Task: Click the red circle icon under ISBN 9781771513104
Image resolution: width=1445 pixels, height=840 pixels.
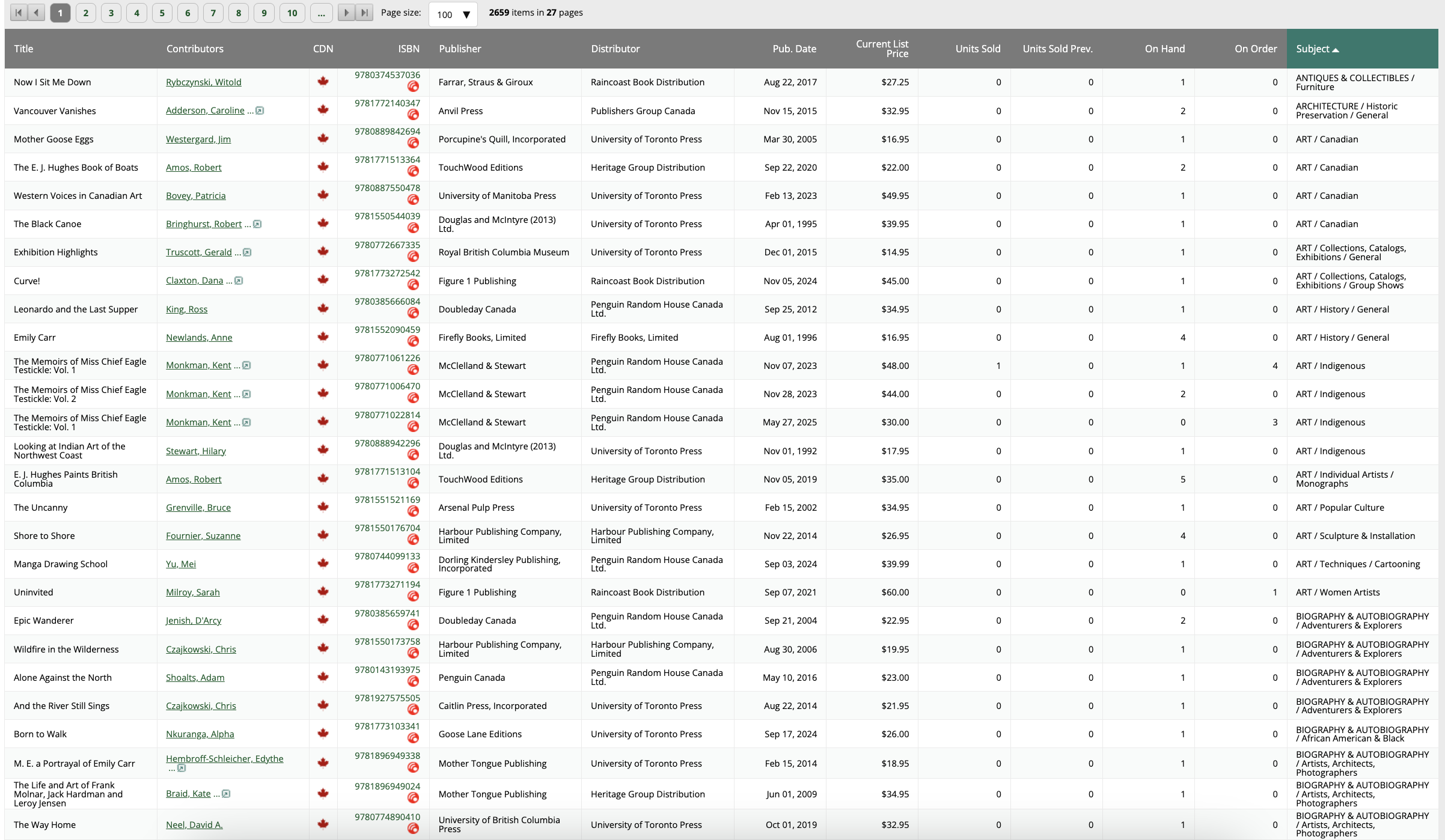Action: click(x=414, y=483)
